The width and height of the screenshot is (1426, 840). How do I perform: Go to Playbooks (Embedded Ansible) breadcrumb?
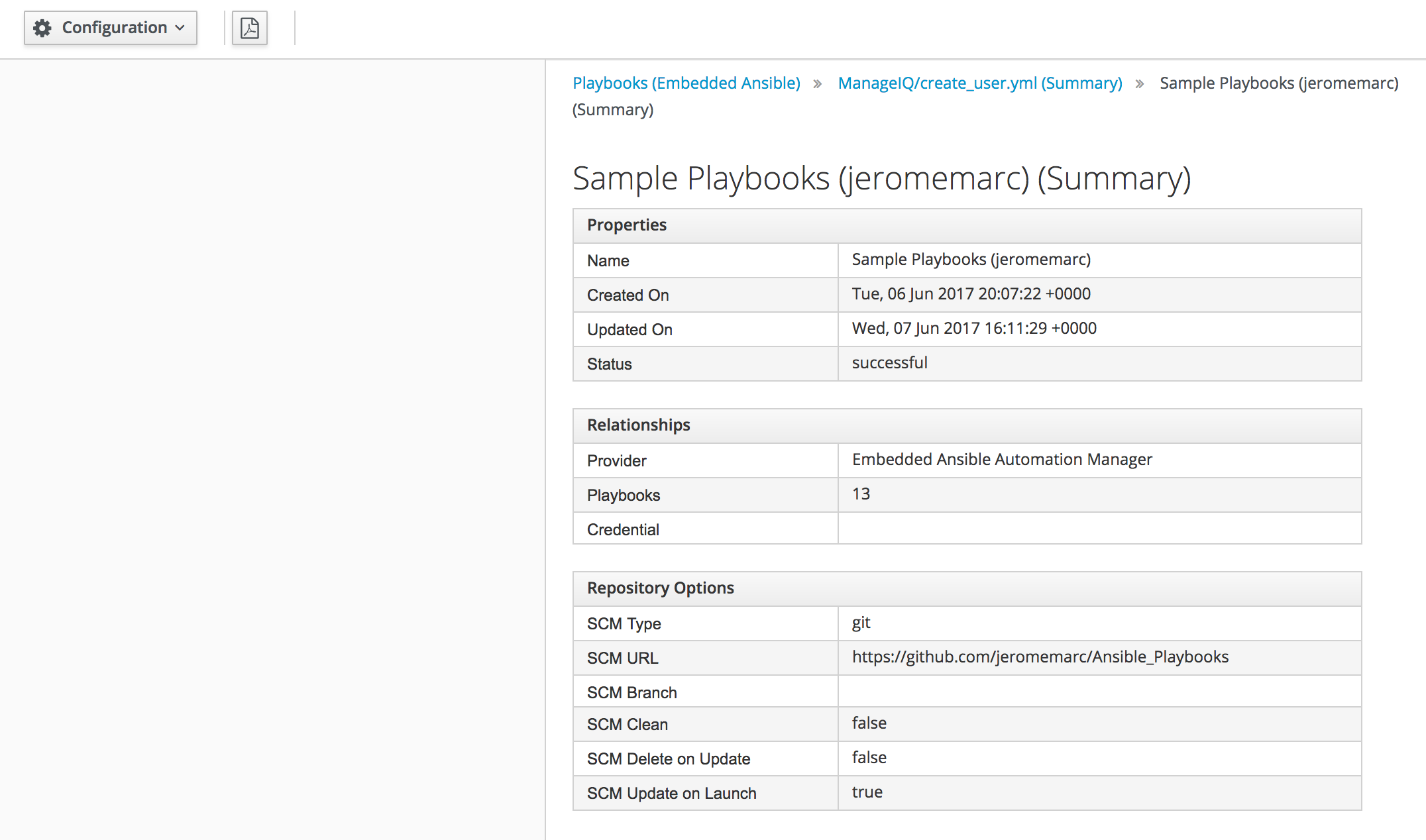pyautogui.click(x=686, y=83)
